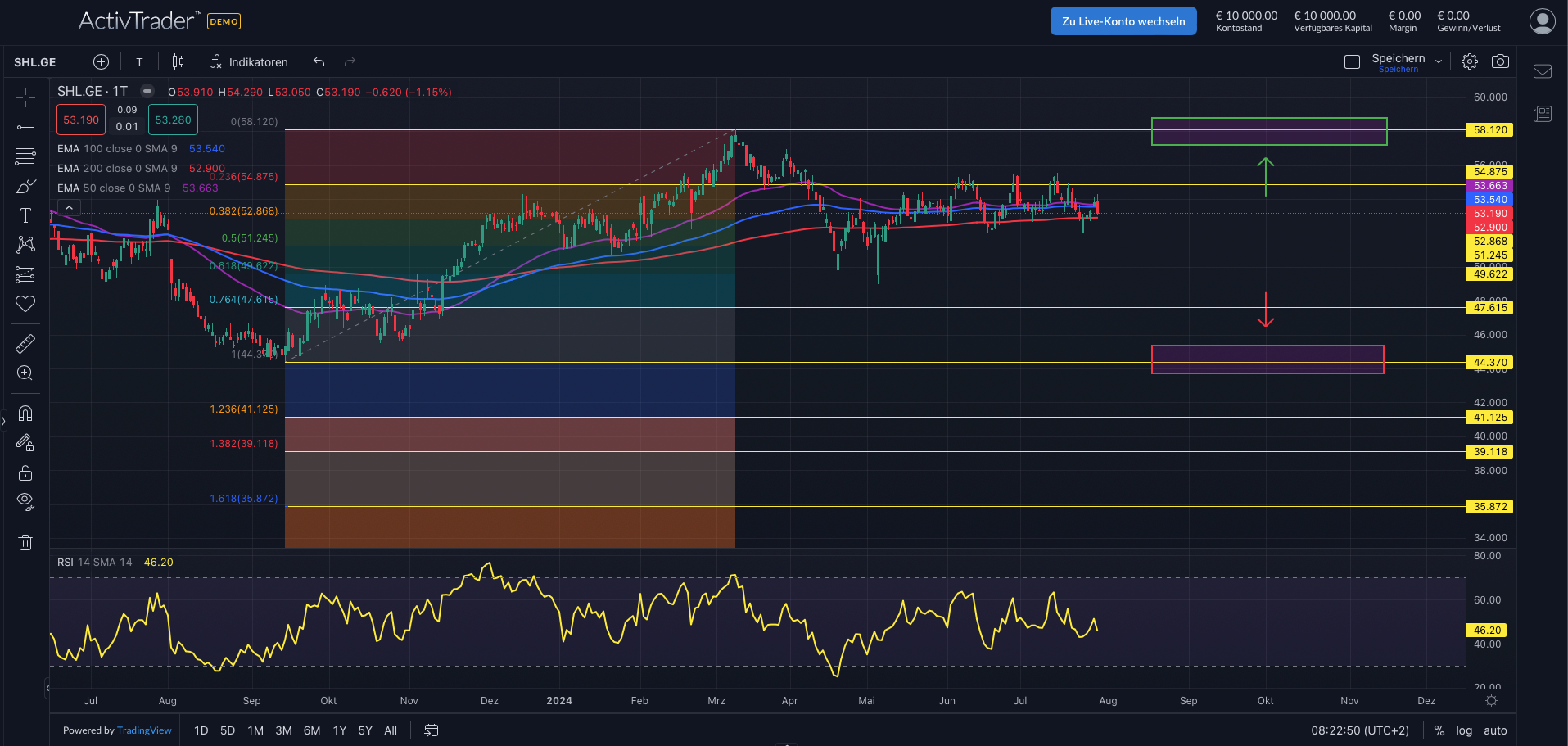Take a chart snapshot with camera icon
The height and width of the screenshot is (746, 1568).
tap(1500, 61)
